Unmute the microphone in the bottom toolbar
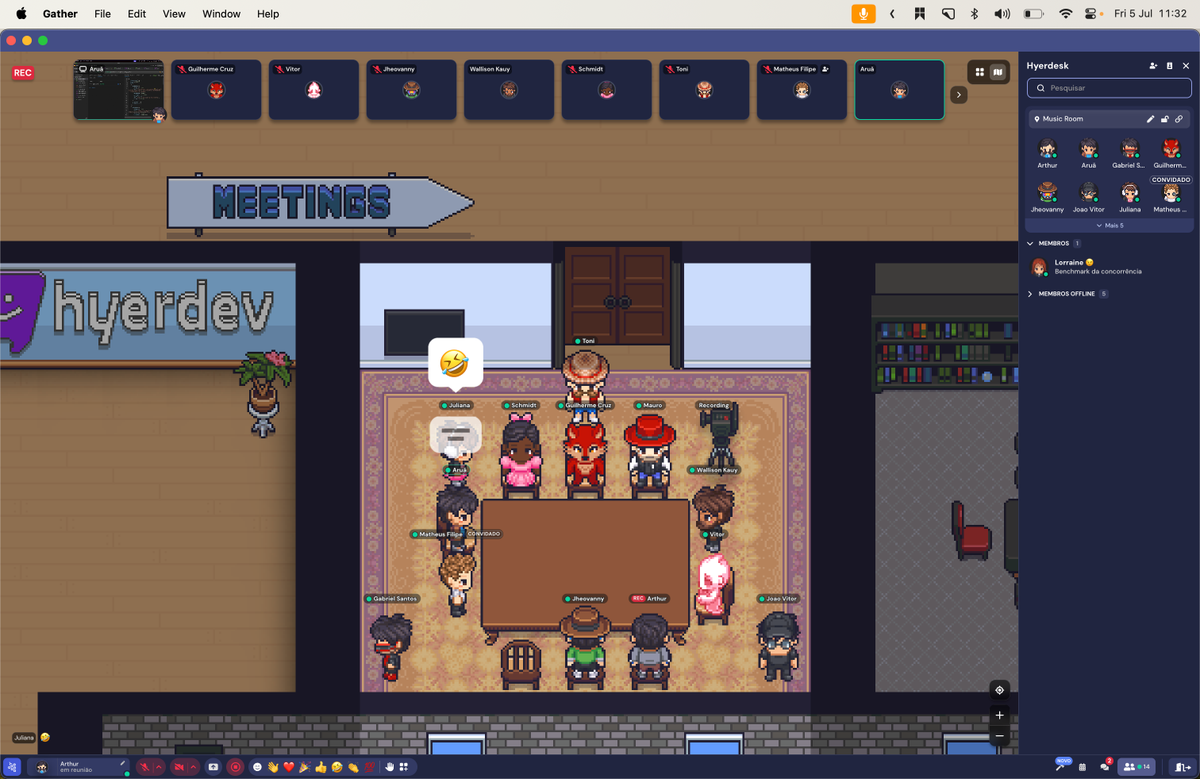This screenshot has width=1200, height=779. pyautogui.click(x=144, y=767)
